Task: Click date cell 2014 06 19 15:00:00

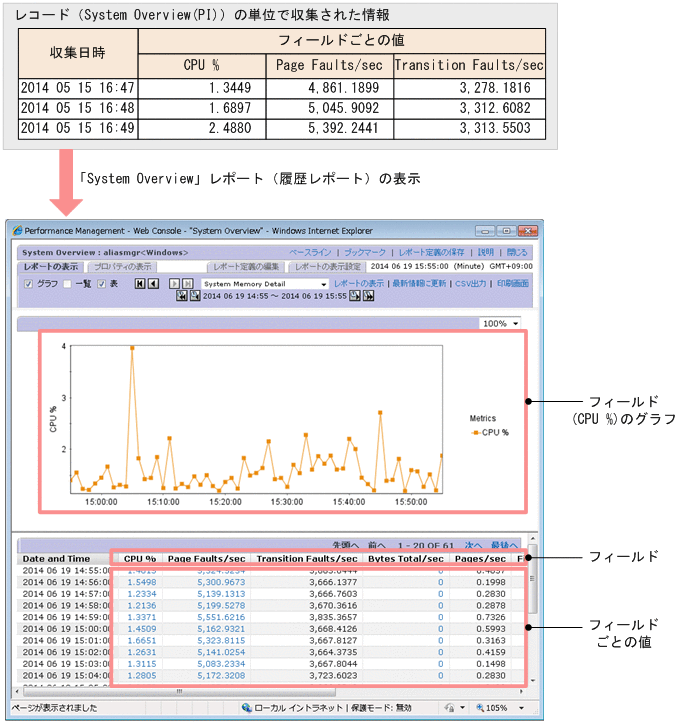Action: [67, 629]
